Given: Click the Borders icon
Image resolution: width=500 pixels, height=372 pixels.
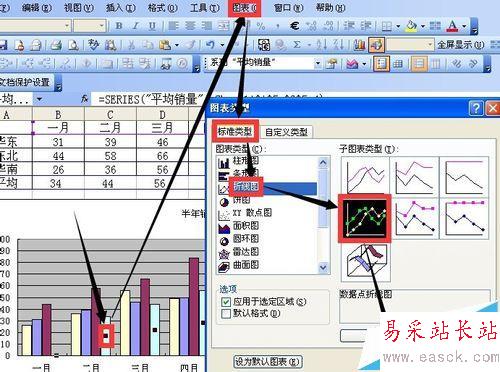Looking at the screenshot, I should (386, 26).
